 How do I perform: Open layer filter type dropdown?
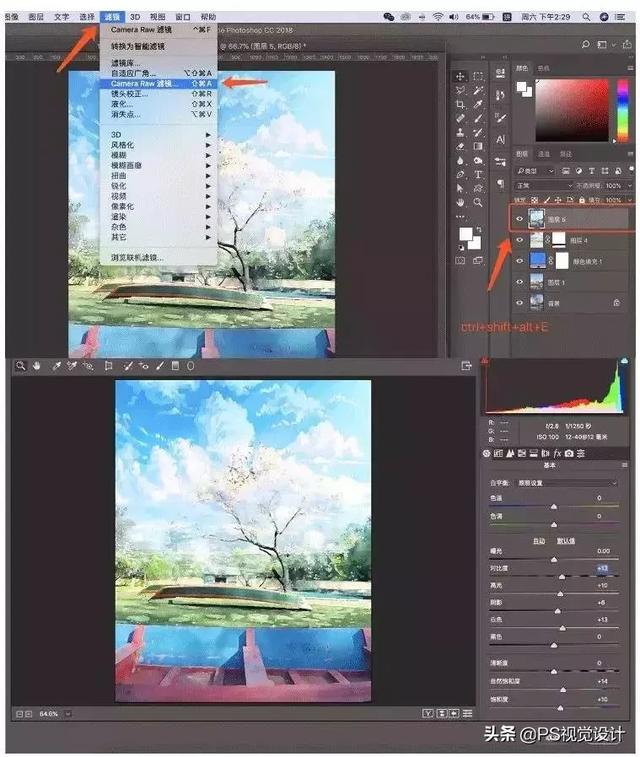pos(536,171)
